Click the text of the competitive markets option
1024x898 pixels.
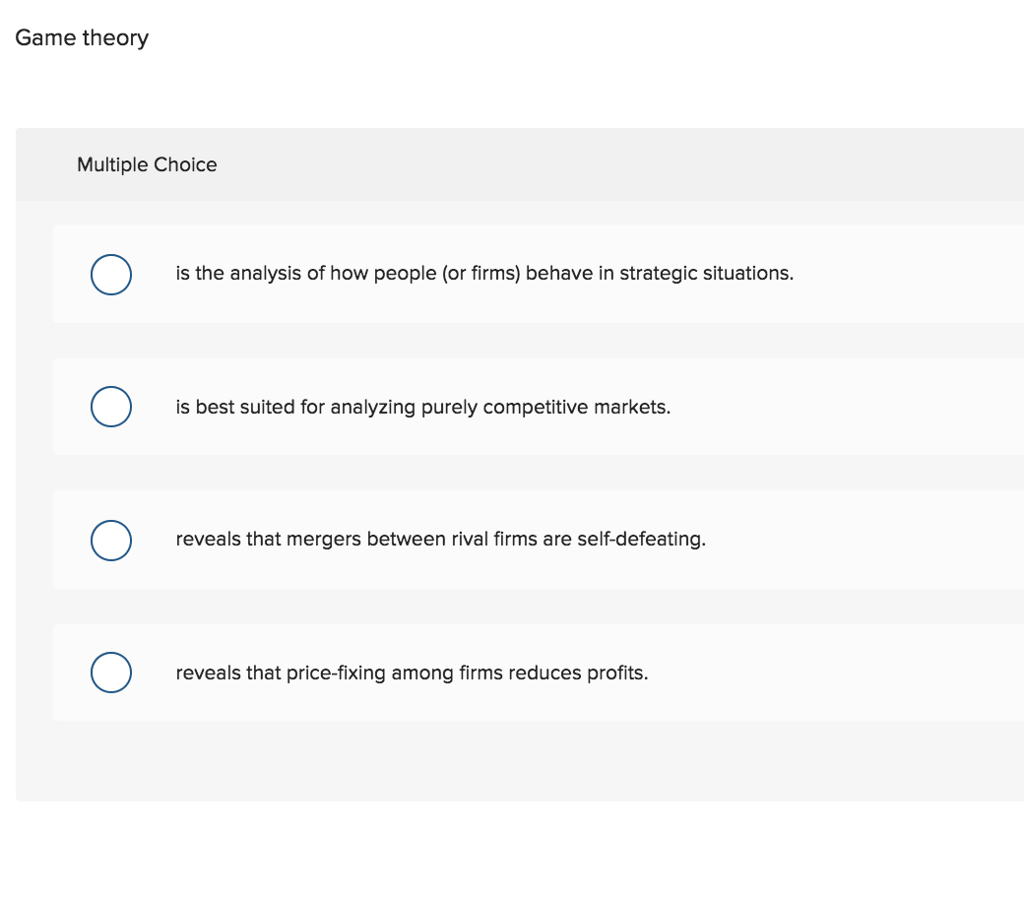pyautogui.click(x=423, y=407)
